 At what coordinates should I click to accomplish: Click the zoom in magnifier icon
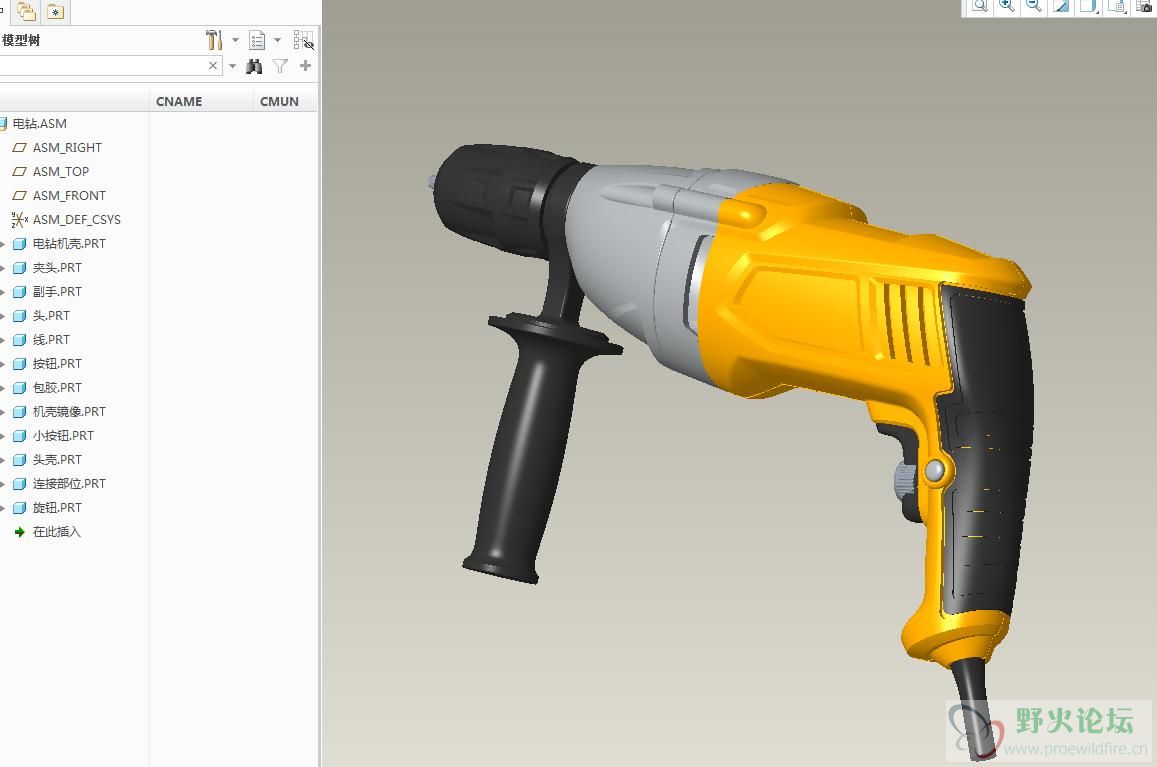tap(1007, 6)
